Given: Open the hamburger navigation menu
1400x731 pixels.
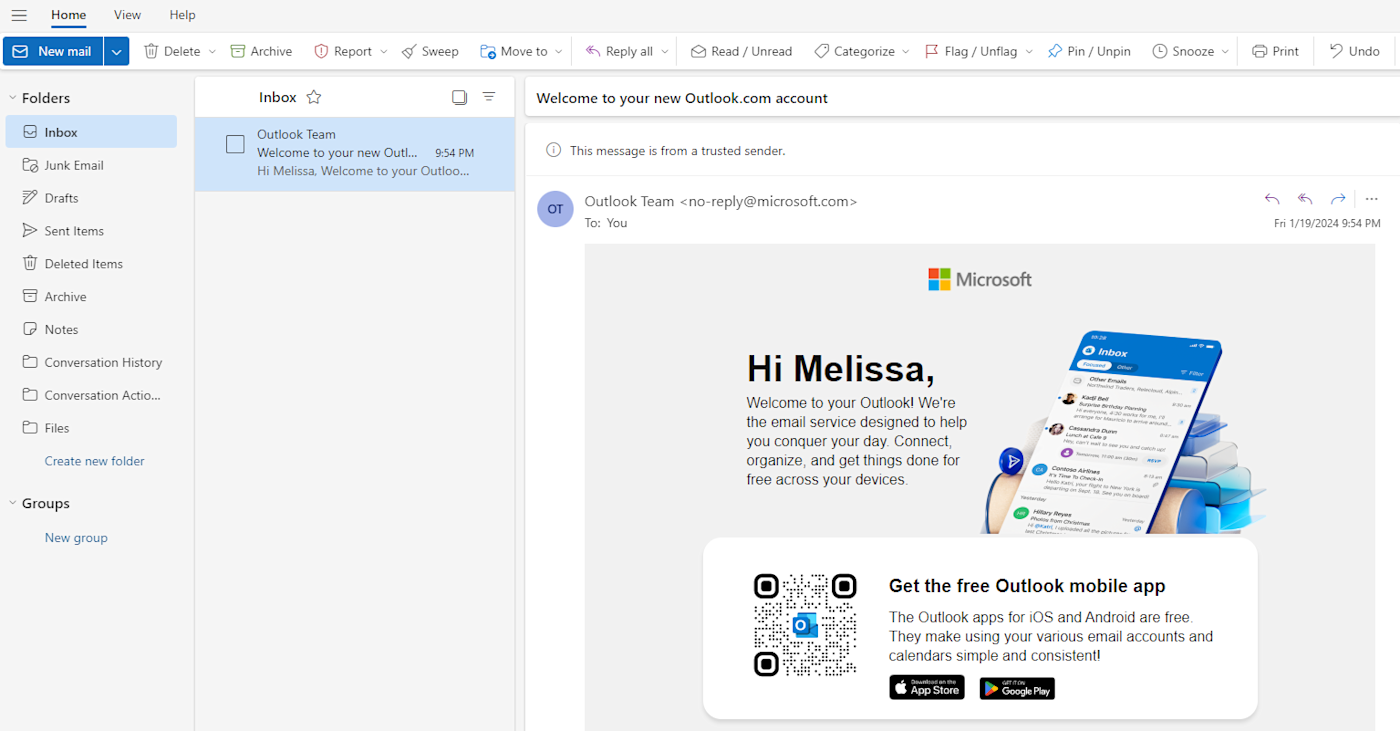Looking at the screenshot, I should click(x=19, y=15).
